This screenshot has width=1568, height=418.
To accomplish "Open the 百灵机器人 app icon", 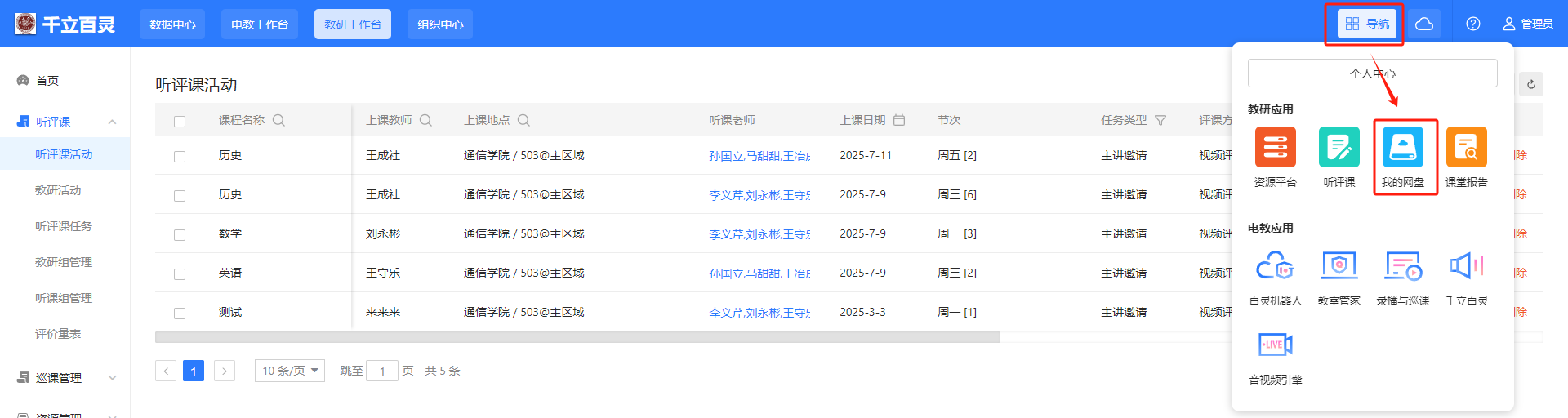I will (x=1275, y=266).
